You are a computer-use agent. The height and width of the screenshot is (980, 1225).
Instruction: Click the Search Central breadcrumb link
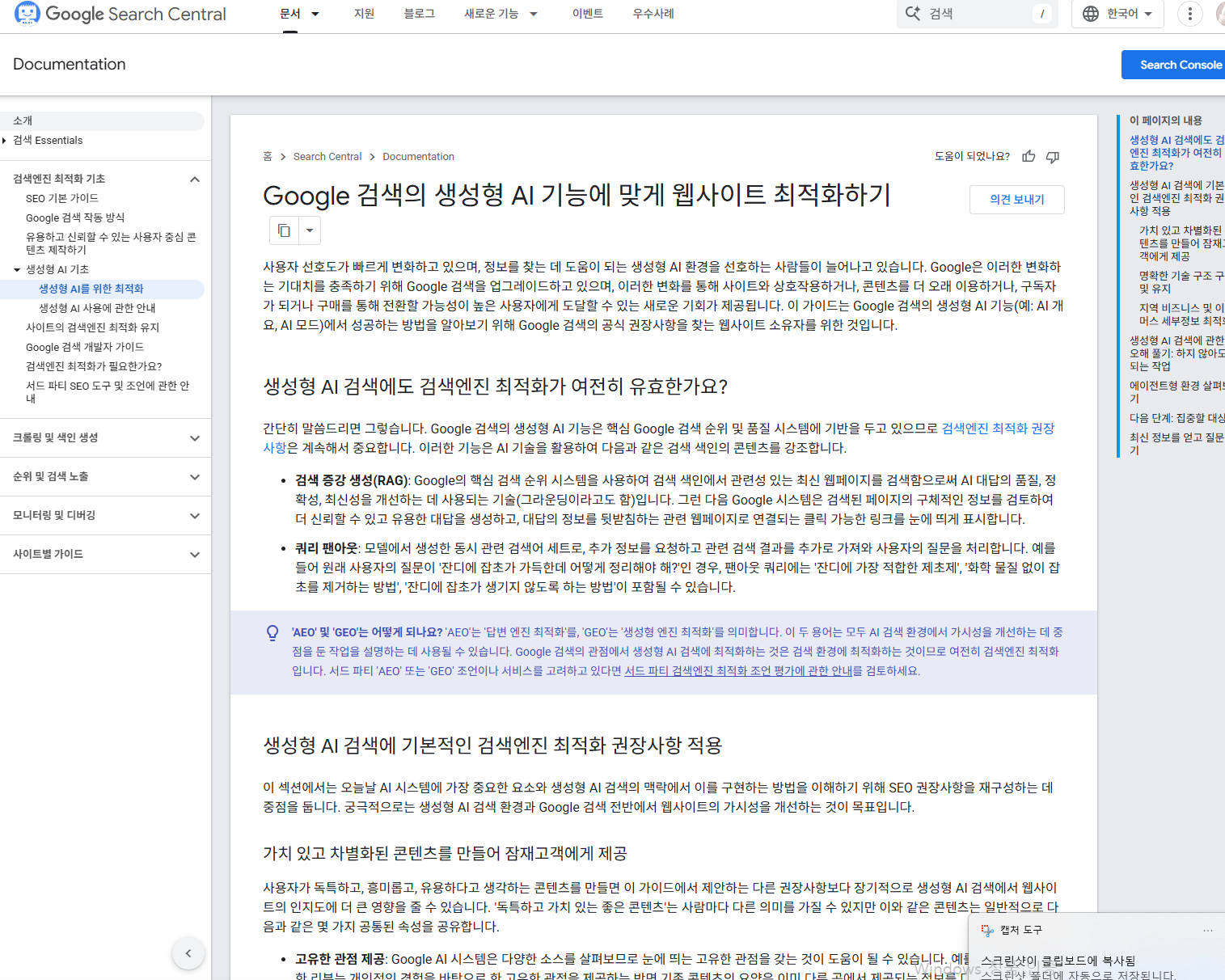pyautogui.click(x=327, y=157)
